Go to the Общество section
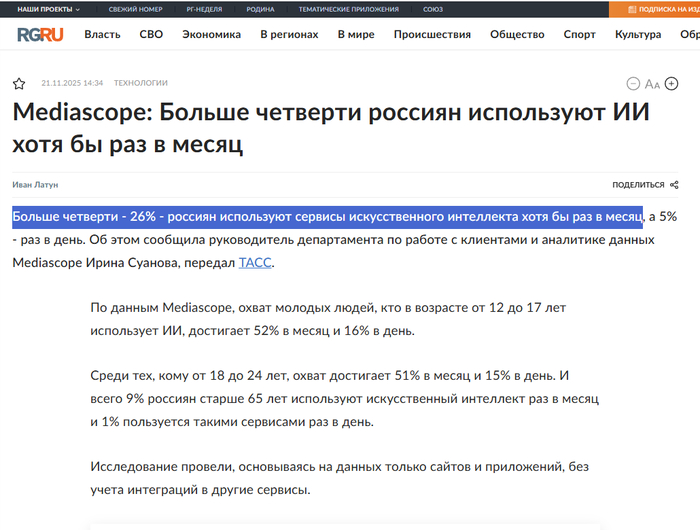The height and width of the screenshot is (530, 700). tap(517, 34)
